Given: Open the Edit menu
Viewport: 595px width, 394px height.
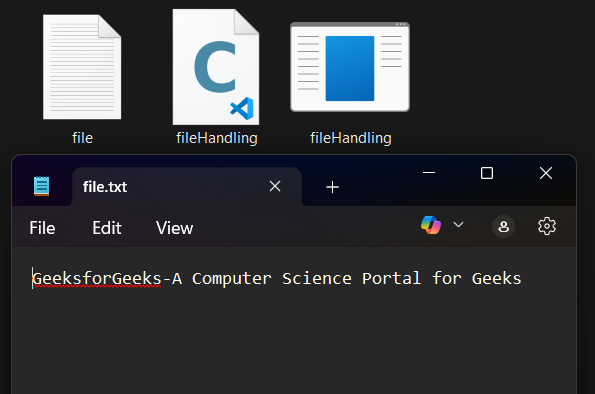Looking at the screenshot, I should [x=107, y=228].
